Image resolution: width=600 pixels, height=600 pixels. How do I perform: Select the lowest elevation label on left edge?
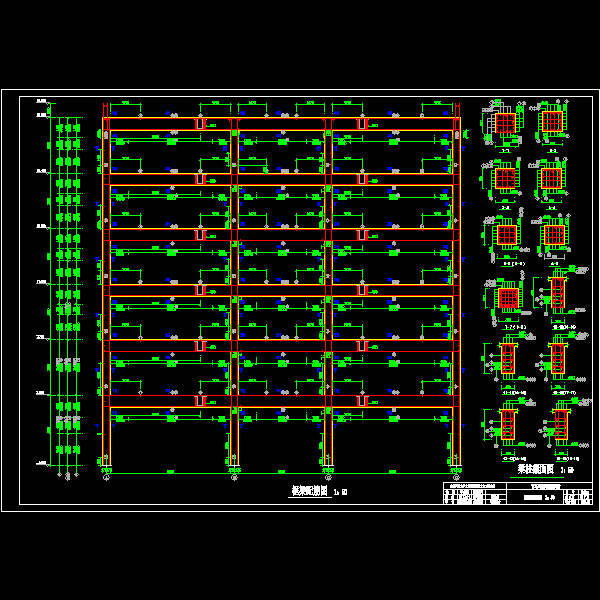pyautogui.click(x=42, y=463)
